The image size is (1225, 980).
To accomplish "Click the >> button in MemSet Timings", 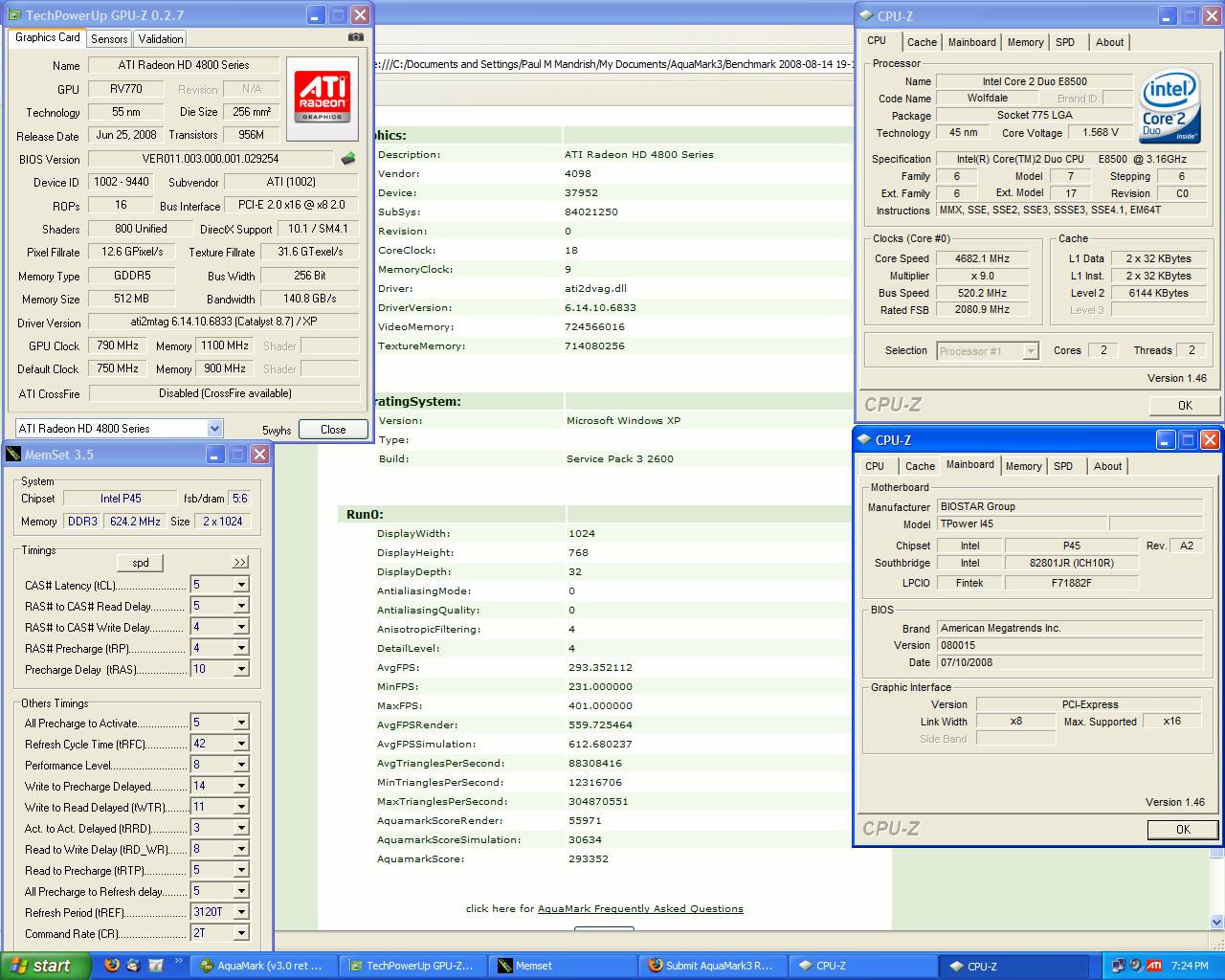I will click(240, 563).
